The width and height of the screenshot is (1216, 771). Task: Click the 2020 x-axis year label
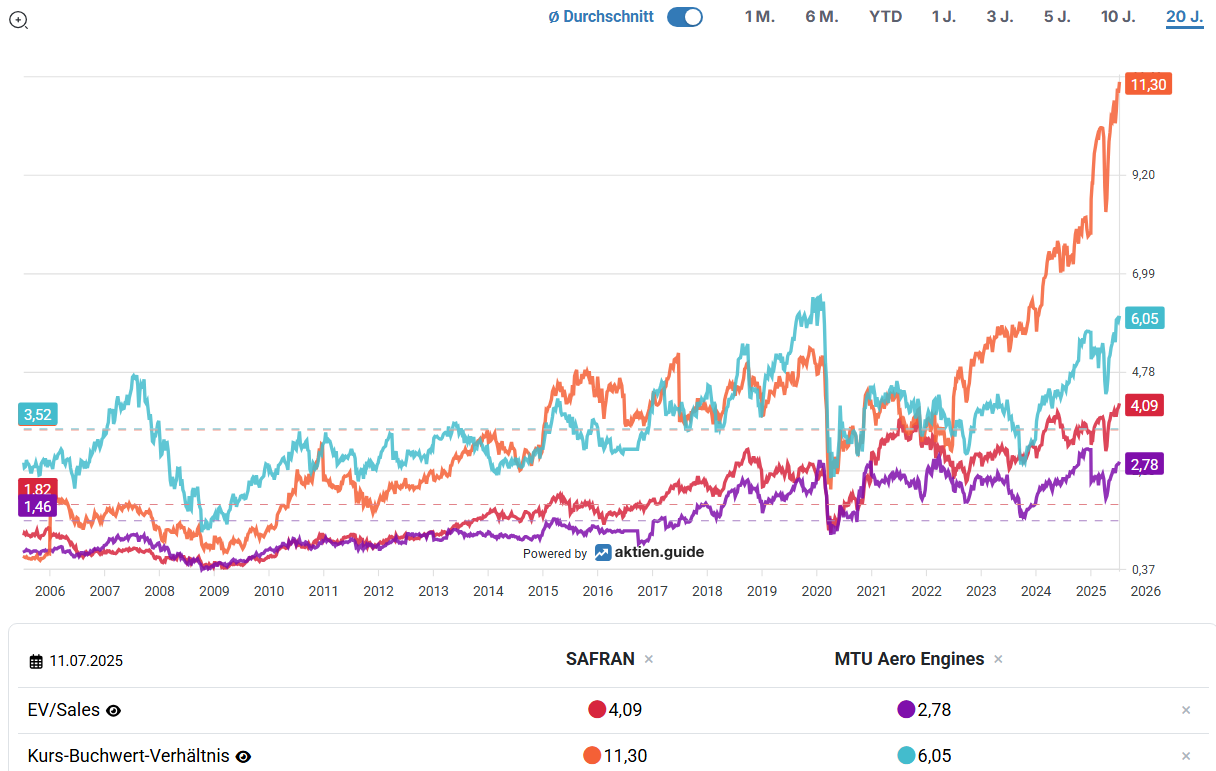click(817, 591)
